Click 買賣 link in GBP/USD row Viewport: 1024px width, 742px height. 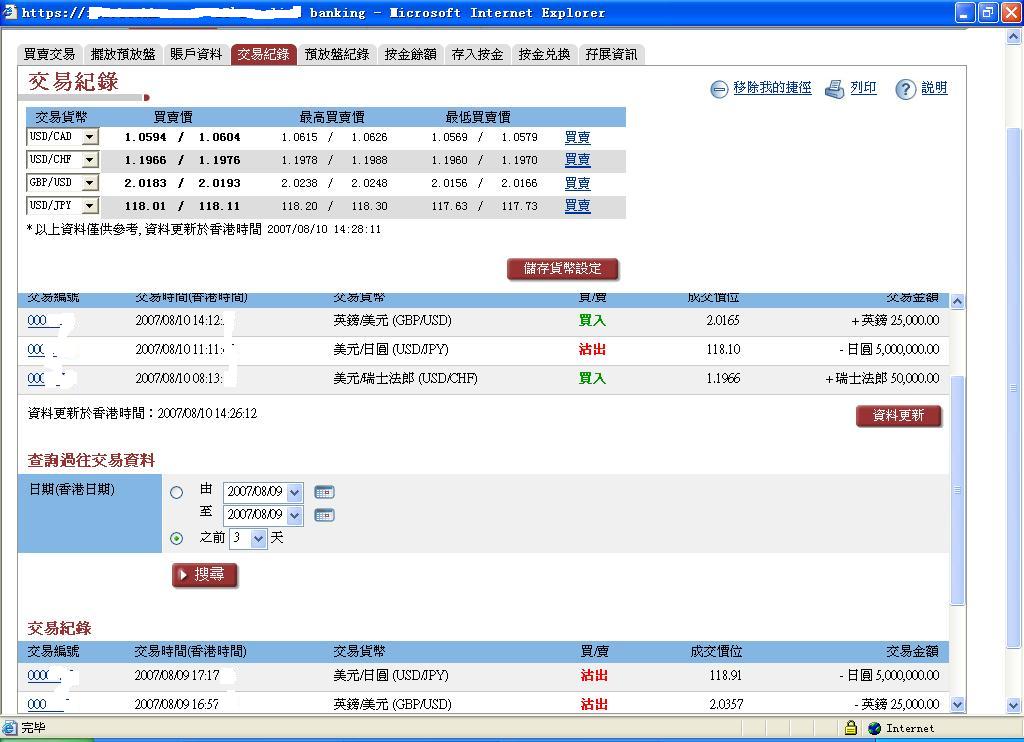click(x=577, y=184)
